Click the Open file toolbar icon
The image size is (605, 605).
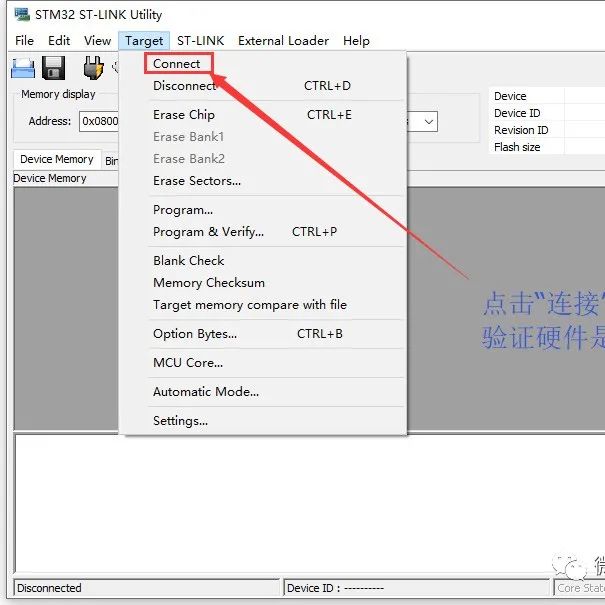point(23,68)
